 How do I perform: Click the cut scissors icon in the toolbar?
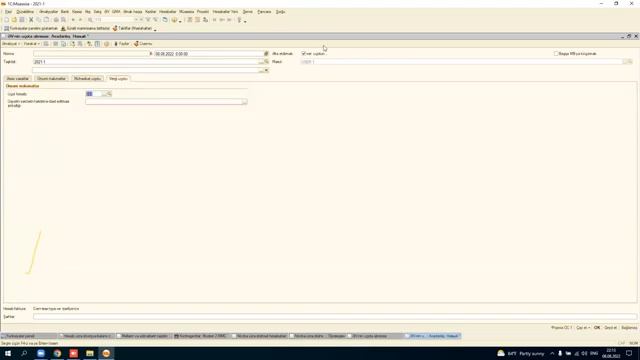coord(31,20)
